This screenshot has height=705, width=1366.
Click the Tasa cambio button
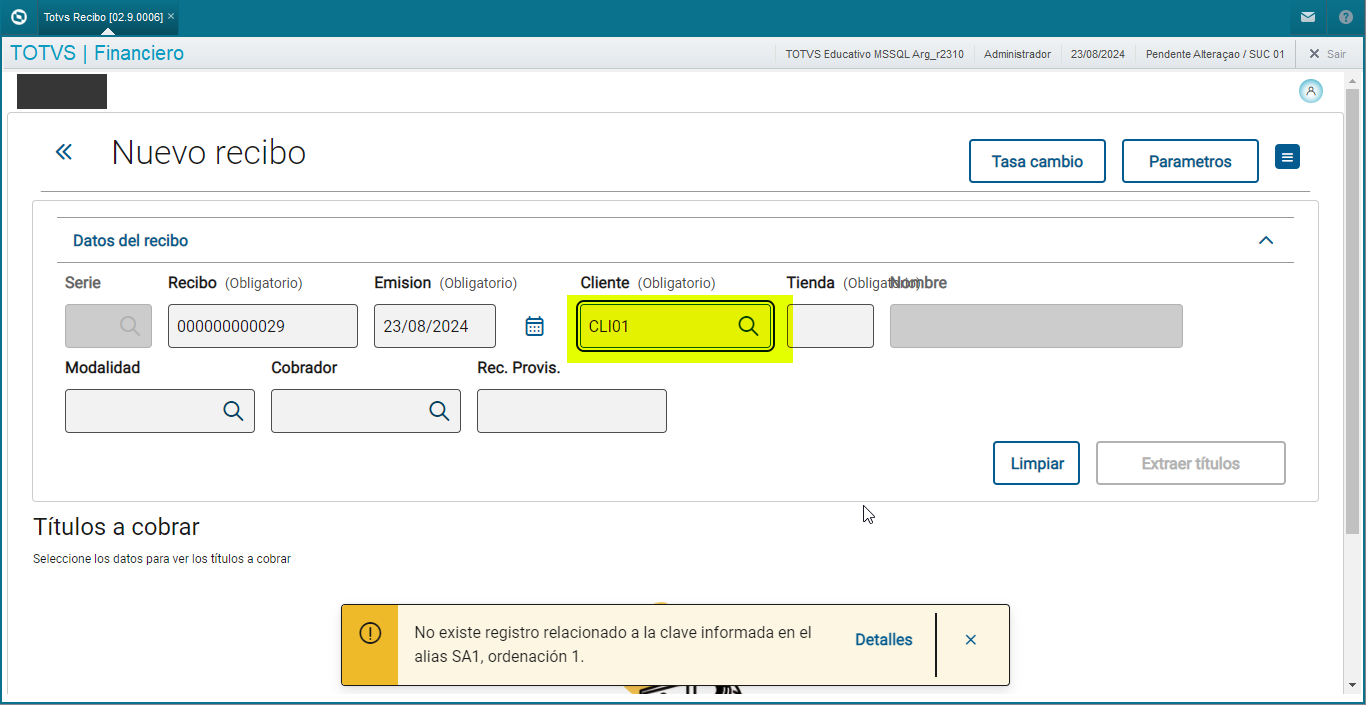(1037, 161)
